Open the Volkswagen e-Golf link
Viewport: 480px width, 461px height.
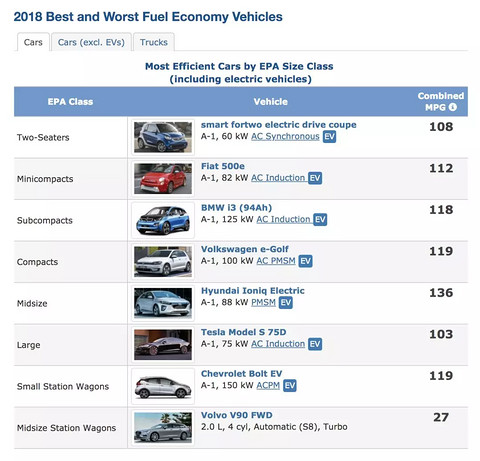tap(245, 249)
